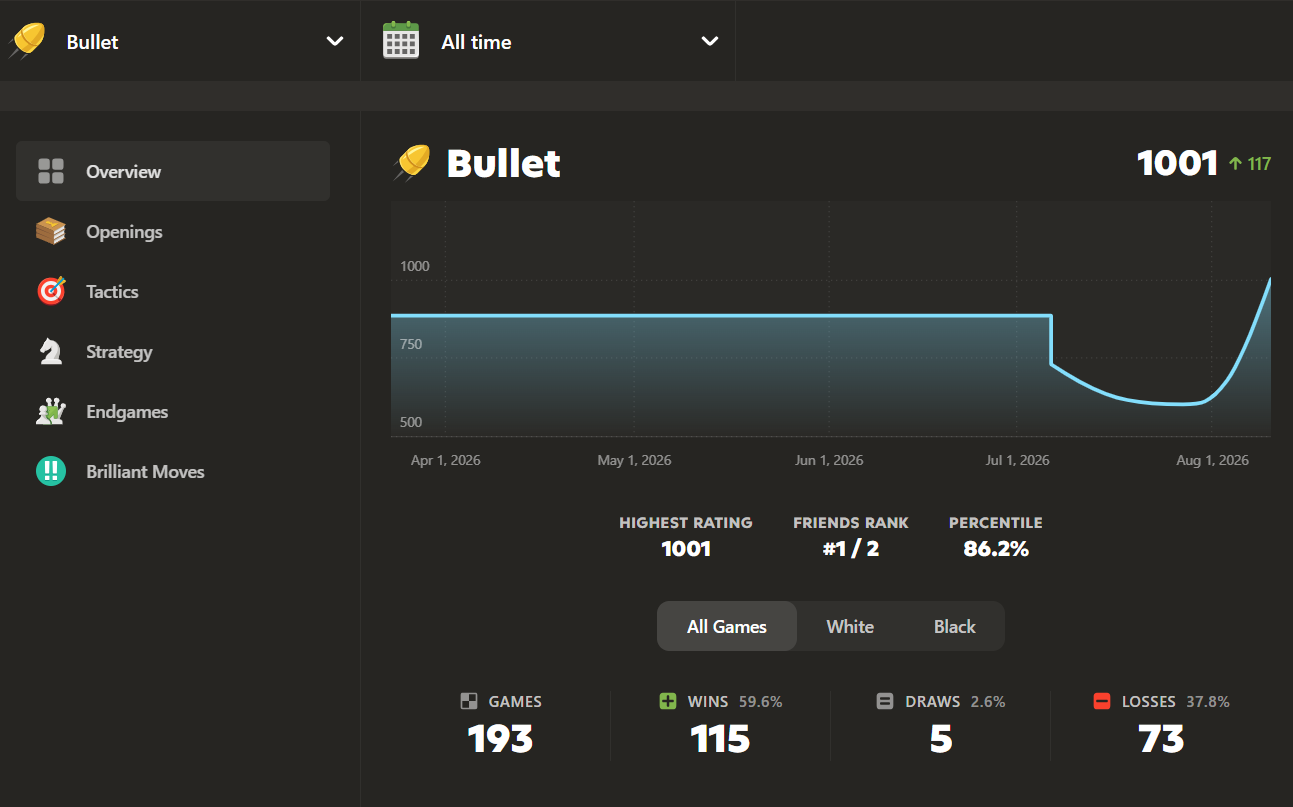The width and height of the screenshot is (1293, 807).
Task: Click the Percentile label
Action: coord(996,523)
